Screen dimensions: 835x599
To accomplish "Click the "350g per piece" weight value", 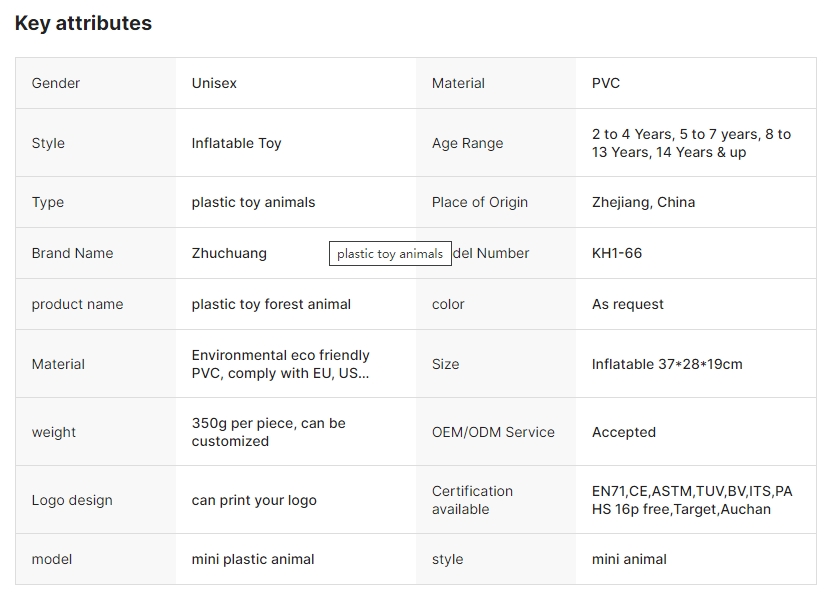I will (x=268, y=432).
